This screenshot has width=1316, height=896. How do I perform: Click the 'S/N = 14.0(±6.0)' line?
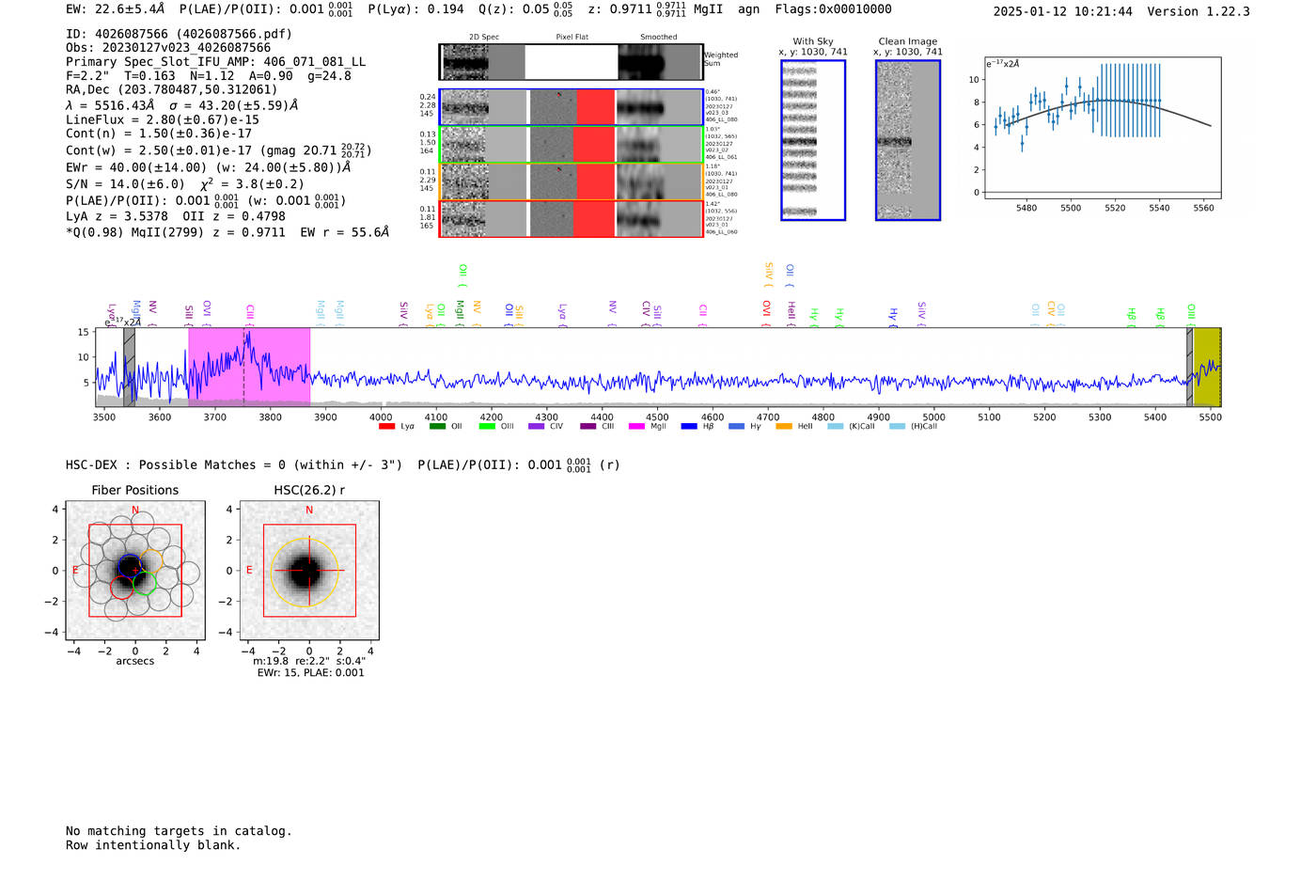[185, 184]
